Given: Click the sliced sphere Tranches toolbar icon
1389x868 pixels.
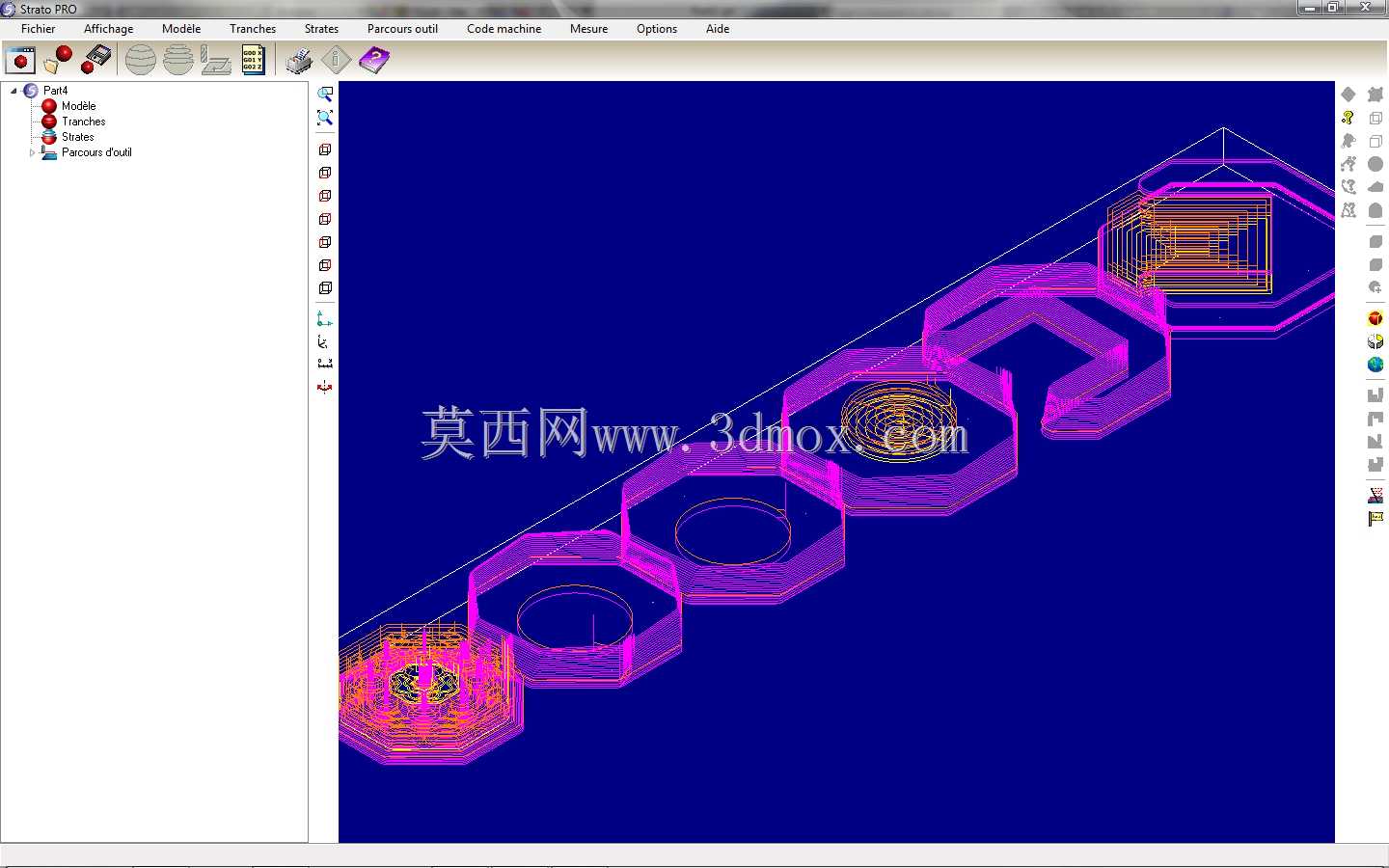Looking at the screenshot, I should 141,60.
